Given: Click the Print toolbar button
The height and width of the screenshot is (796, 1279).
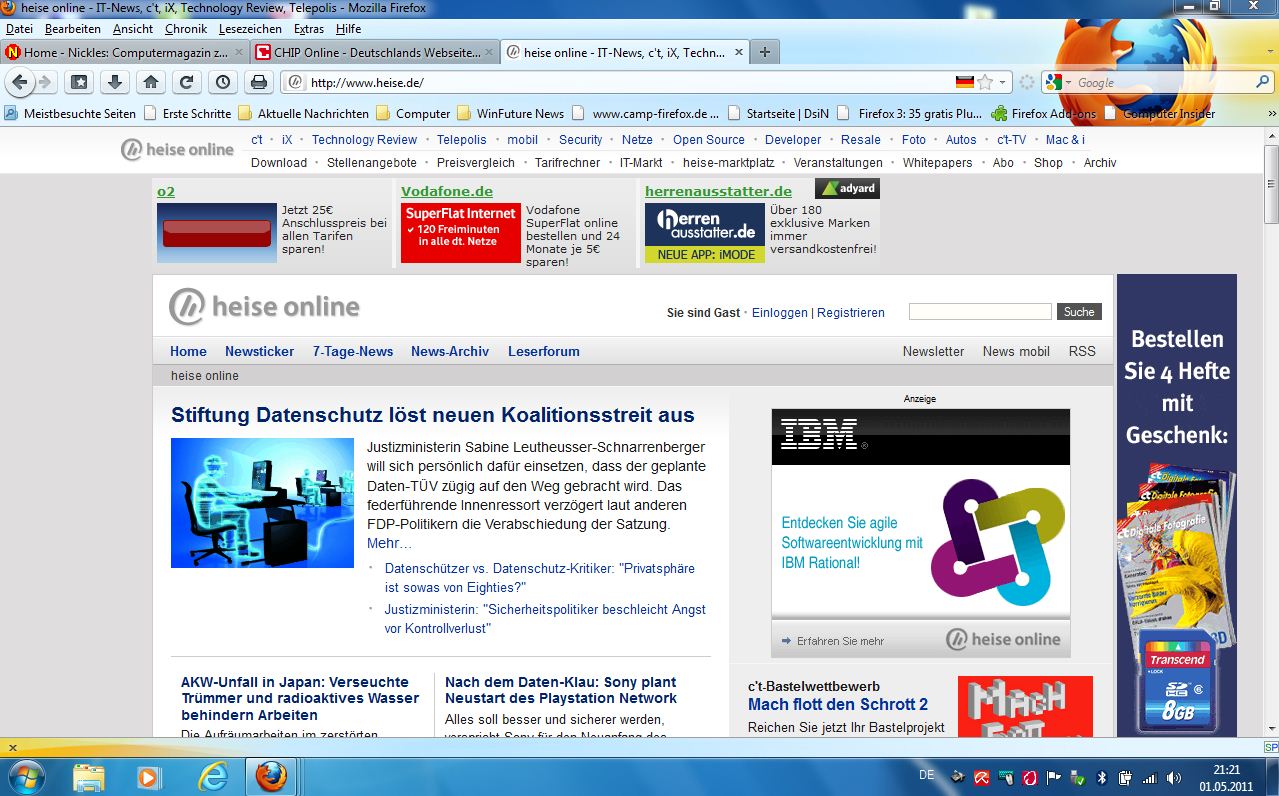Looking at the screenshot, I should pyautogui.click(x=258, y=82).
